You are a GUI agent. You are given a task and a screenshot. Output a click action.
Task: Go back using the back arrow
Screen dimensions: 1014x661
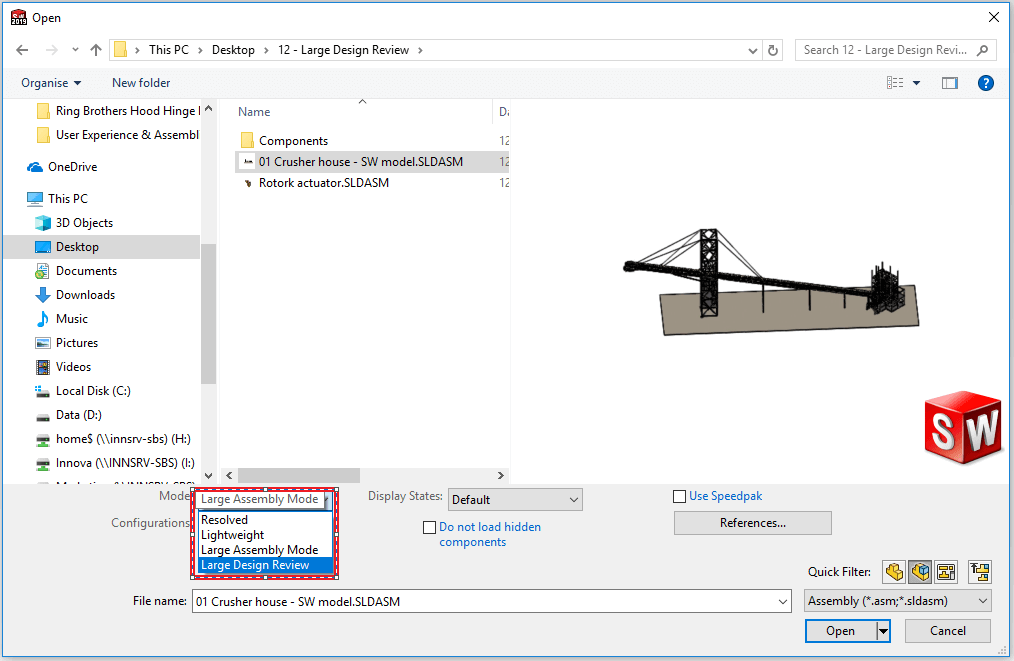22,49
